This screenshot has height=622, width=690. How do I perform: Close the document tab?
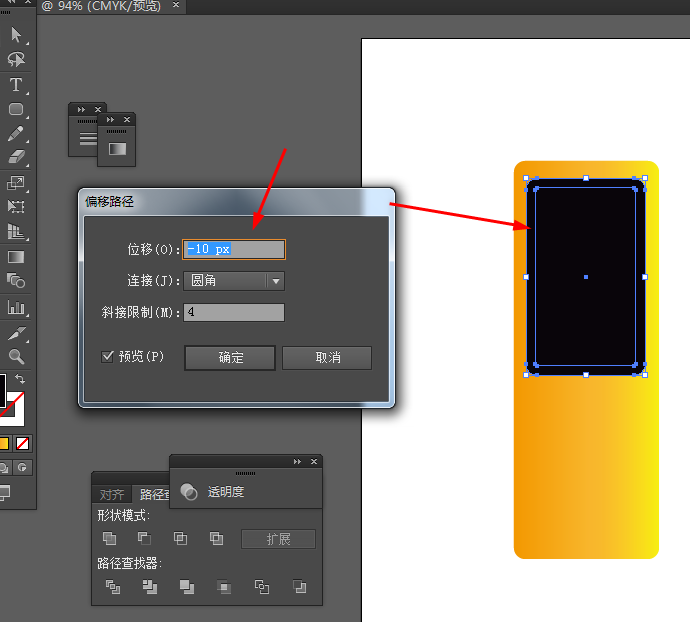(176, 5)
